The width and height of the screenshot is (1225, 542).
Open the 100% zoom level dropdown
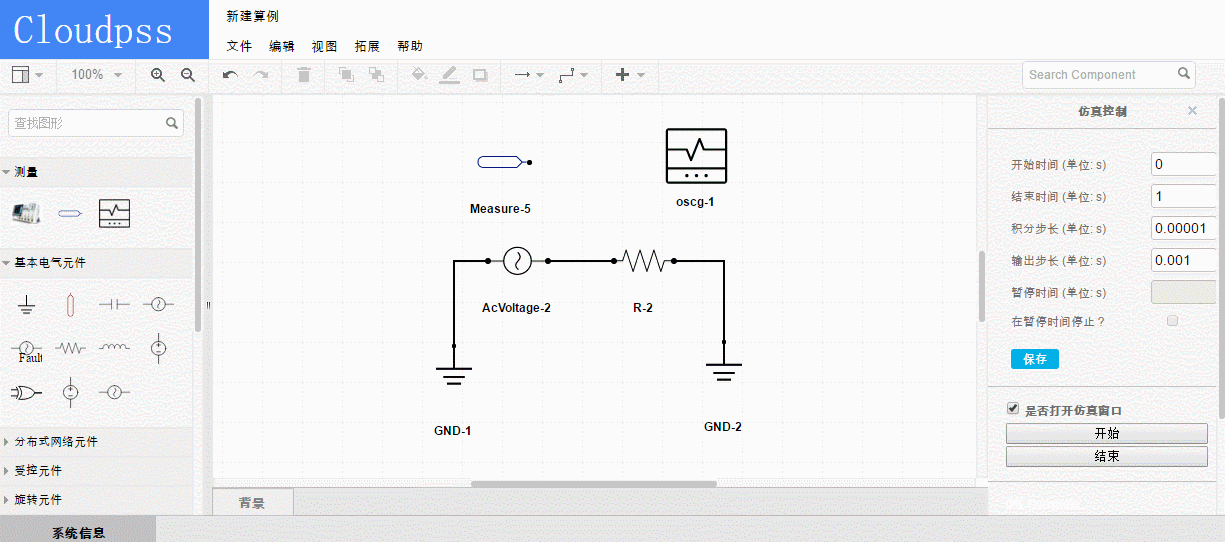point(96,75)
